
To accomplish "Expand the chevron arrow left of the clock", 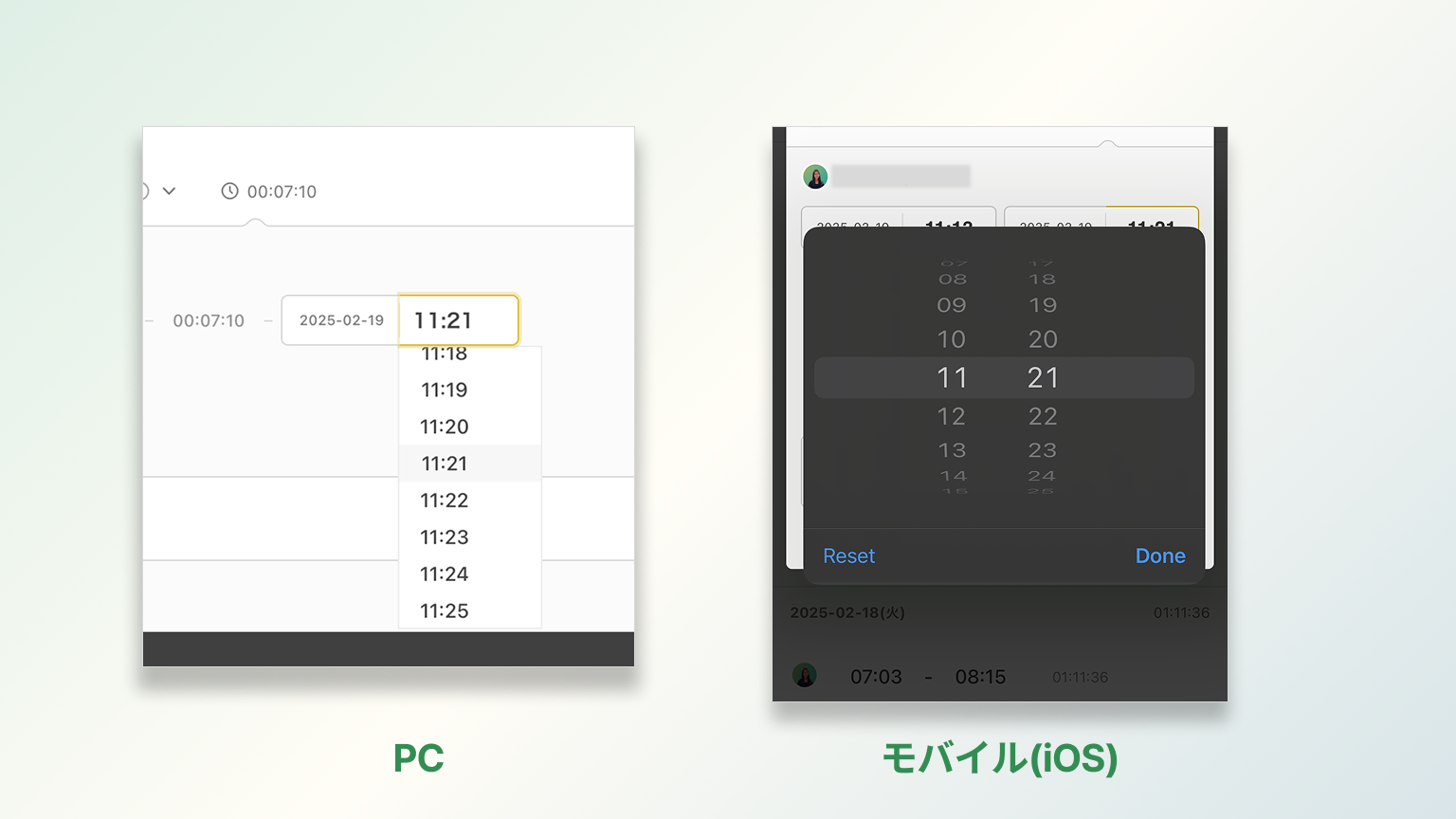I will (169, 191).
